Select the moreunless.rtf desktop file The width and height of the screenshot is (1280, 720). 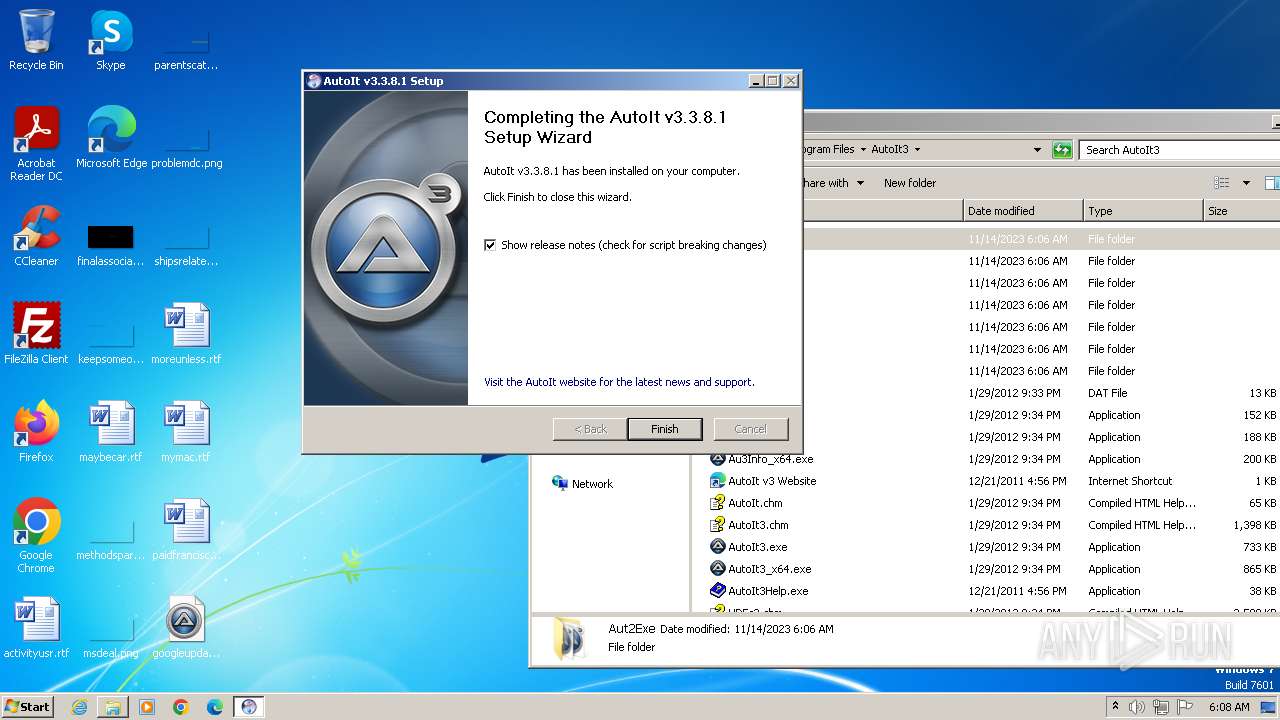click(x=186, y=334)
